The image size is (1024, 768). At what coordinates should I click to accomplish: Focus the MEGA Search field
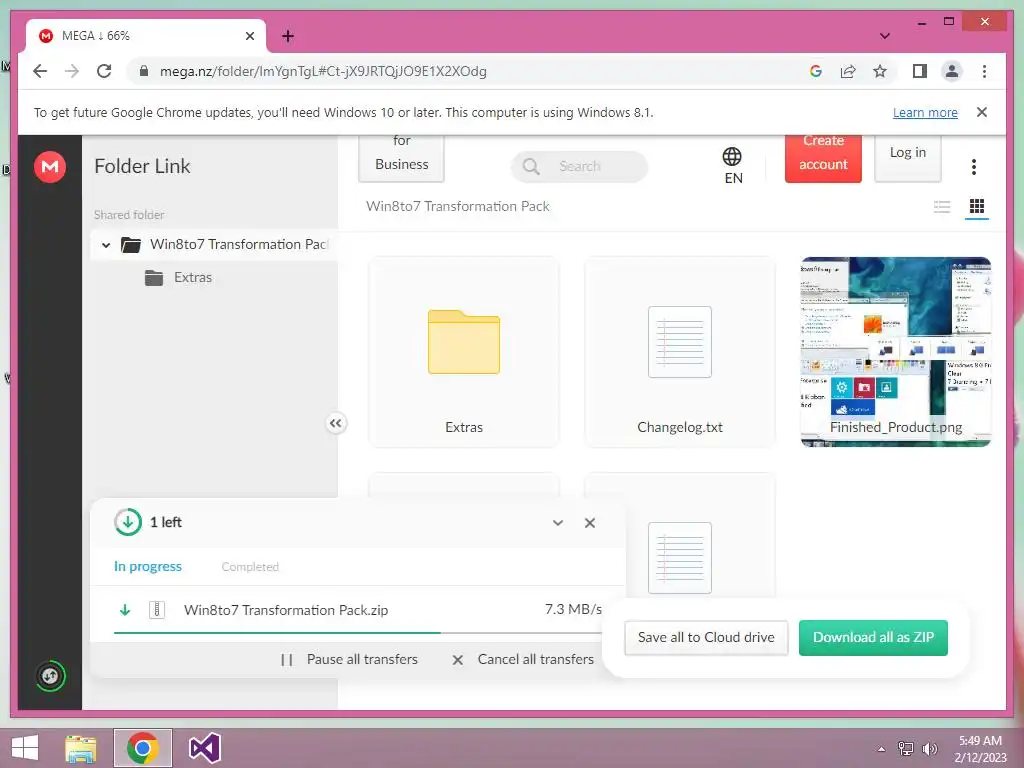click(579, 167)
